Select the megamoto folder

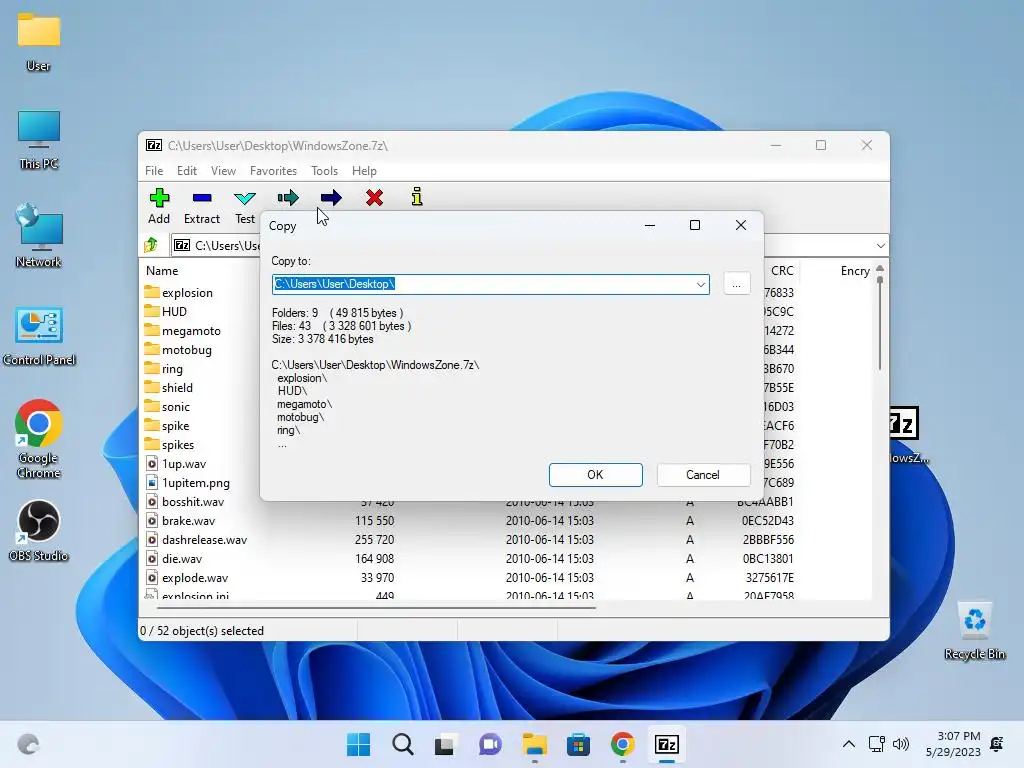coord(183,330)
